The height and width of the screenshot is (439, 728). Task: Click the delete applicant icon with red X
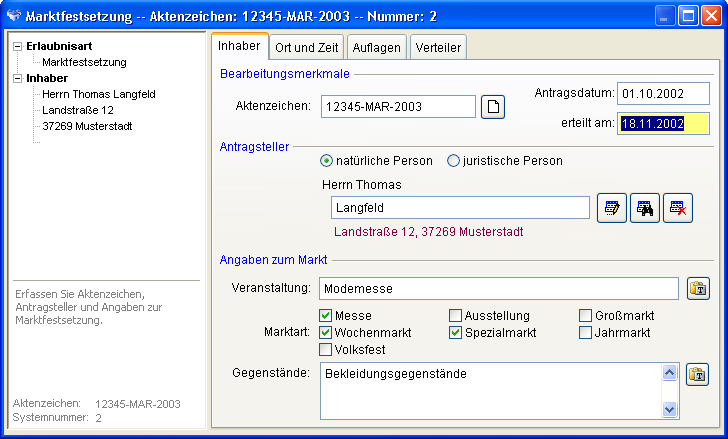coord(677,208)
